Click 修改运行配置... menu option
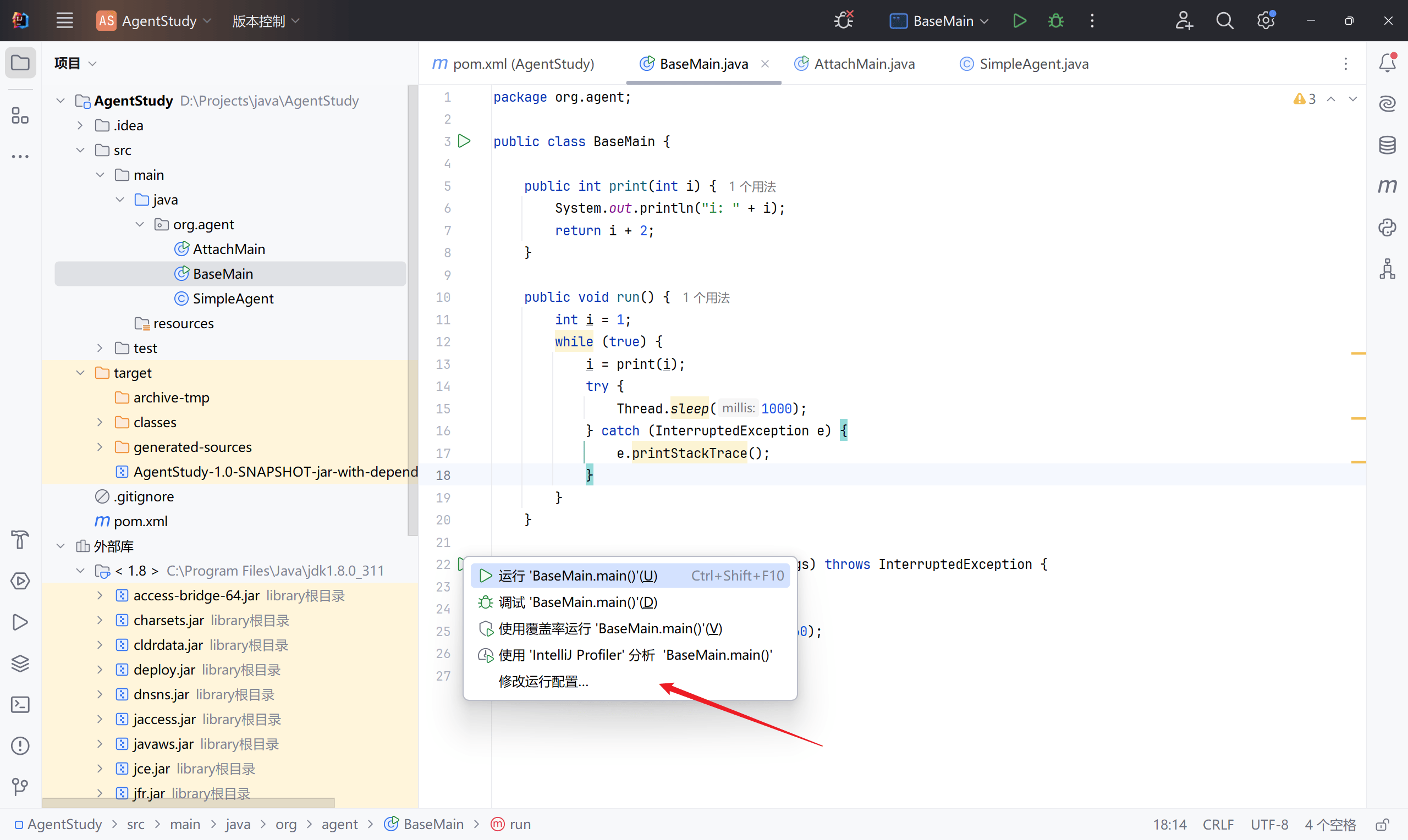 (543, 682)
